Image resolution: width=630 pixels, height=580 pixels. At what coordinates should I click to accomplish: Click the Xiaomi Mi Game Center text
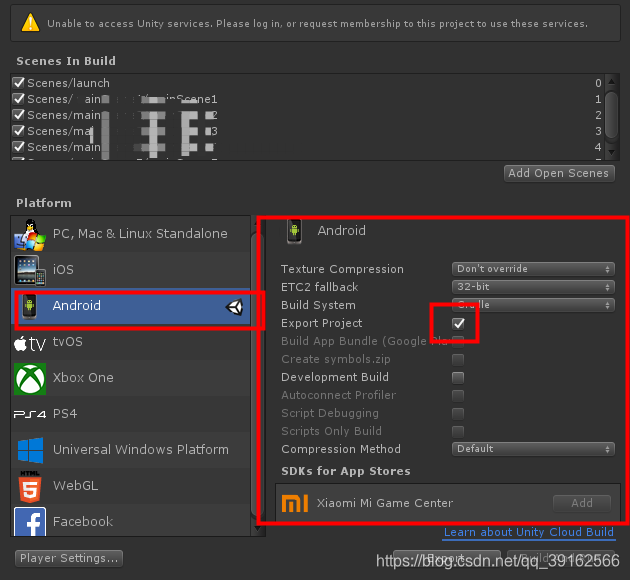(385, 503)
